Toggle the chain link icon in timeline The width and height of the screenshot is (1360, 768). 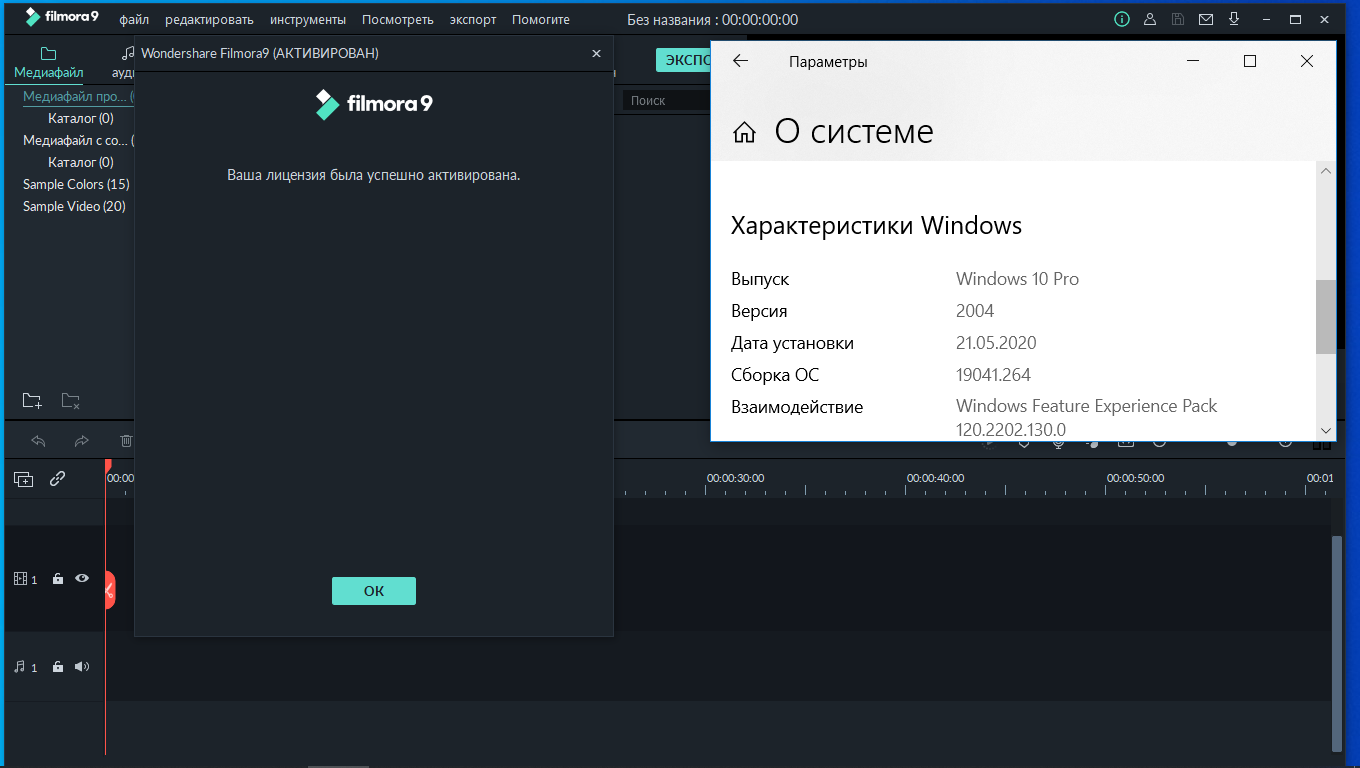click(57, 479)
